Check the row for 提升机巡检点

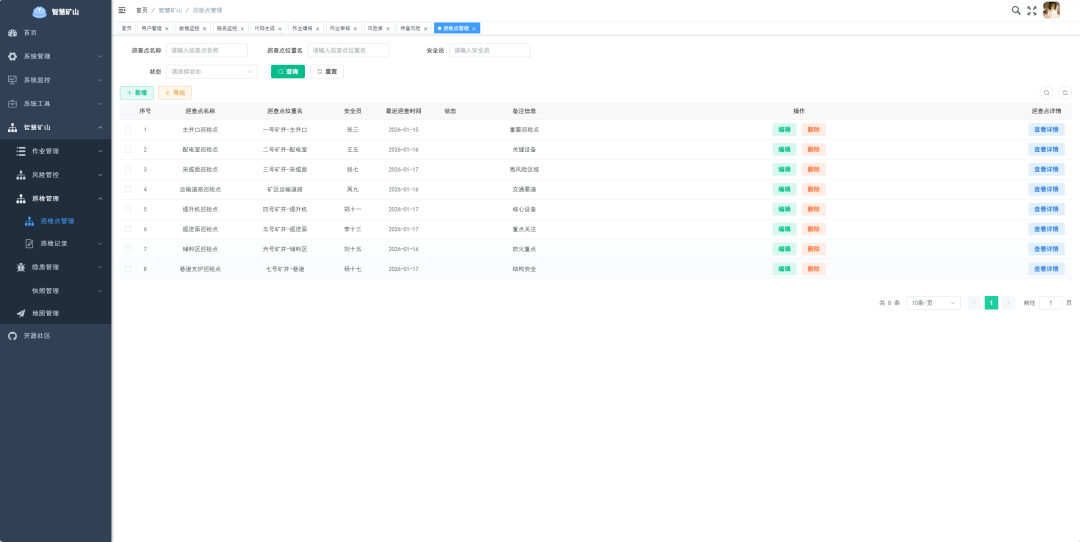(x=128, y=209)
